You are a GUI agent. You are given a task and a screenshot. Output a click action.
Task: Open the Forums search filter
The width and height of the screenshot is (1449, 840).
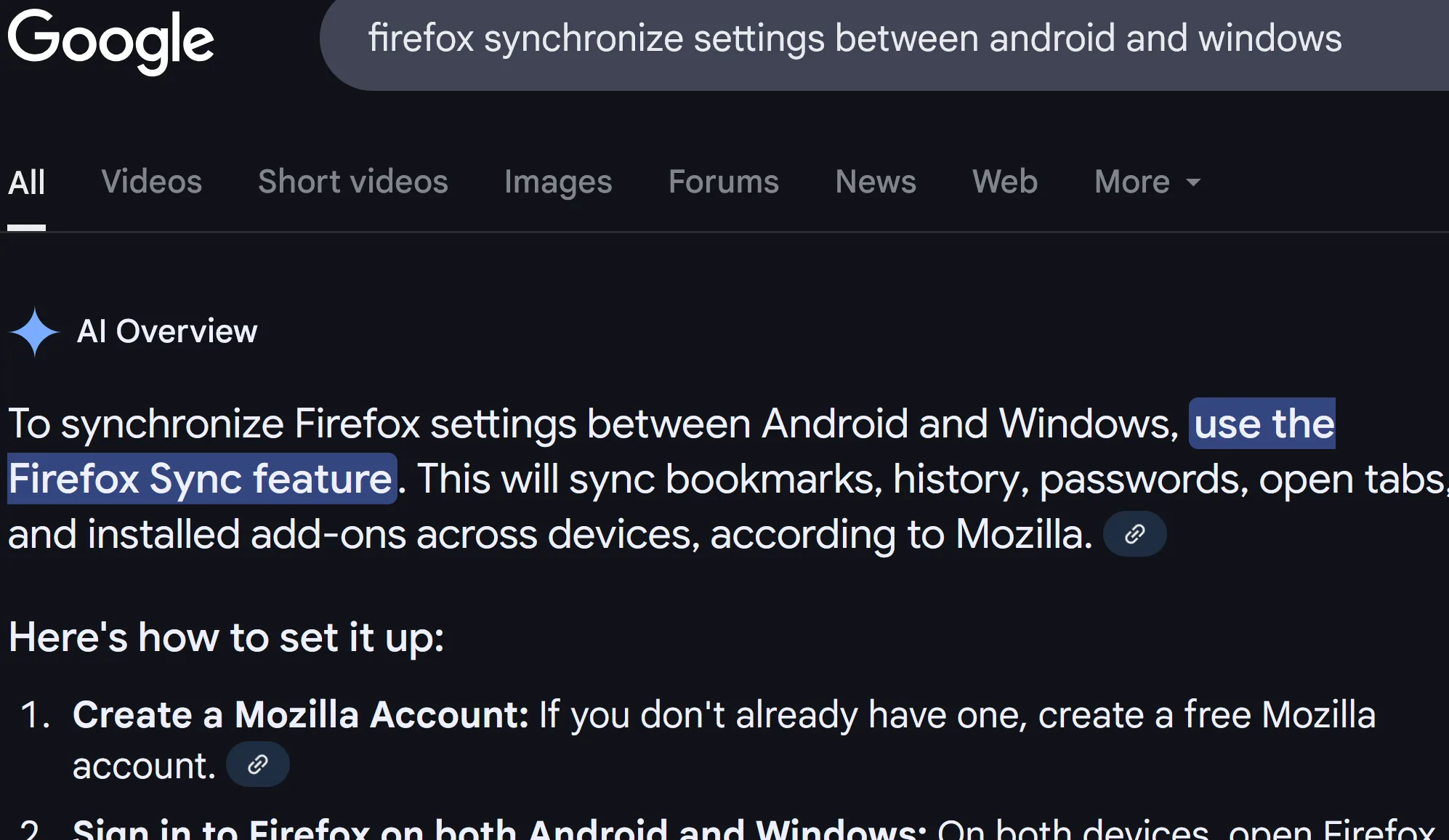(x=723, y=182)
